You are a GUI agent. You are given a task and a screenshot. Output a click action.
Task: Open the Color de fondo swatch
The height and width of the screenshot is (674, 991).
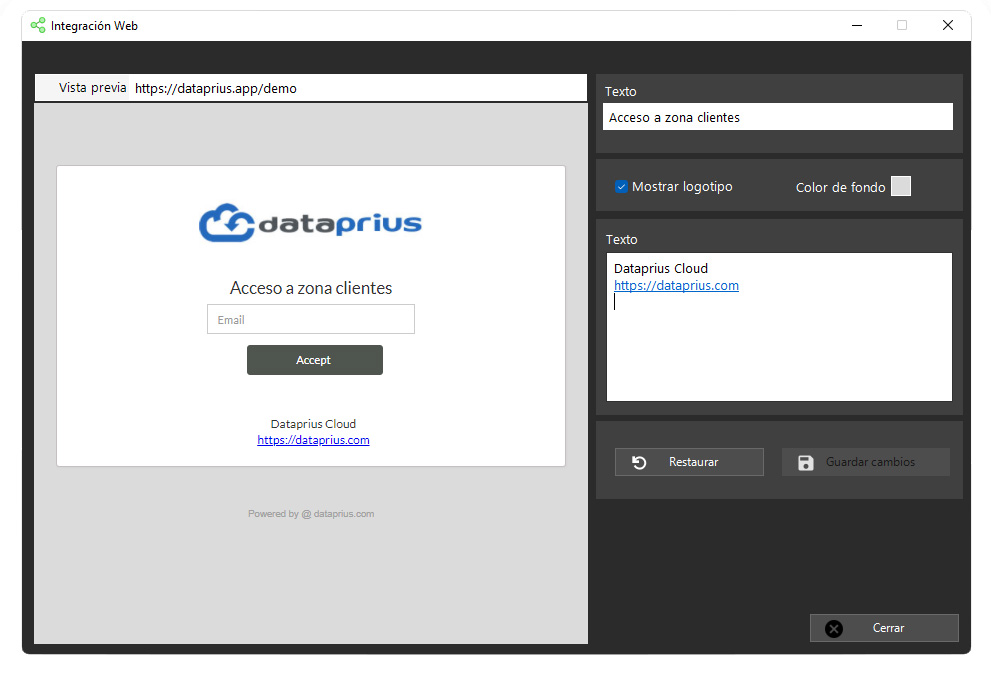pyautogui.click(x=901, y=187)
